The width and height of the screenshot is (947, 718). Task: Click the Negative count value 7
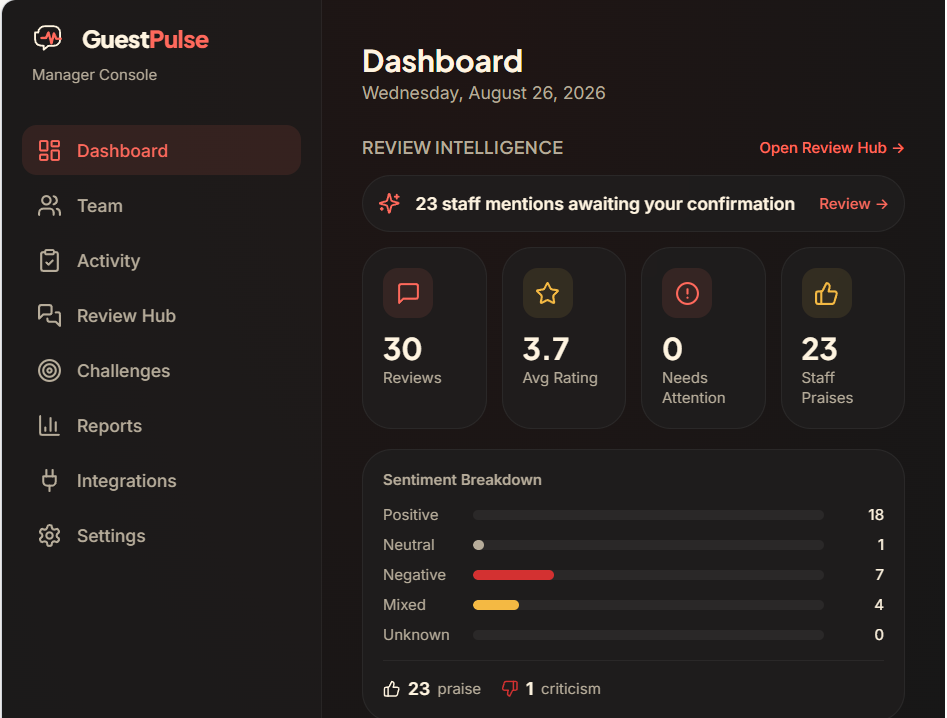[x=879, y=575]
